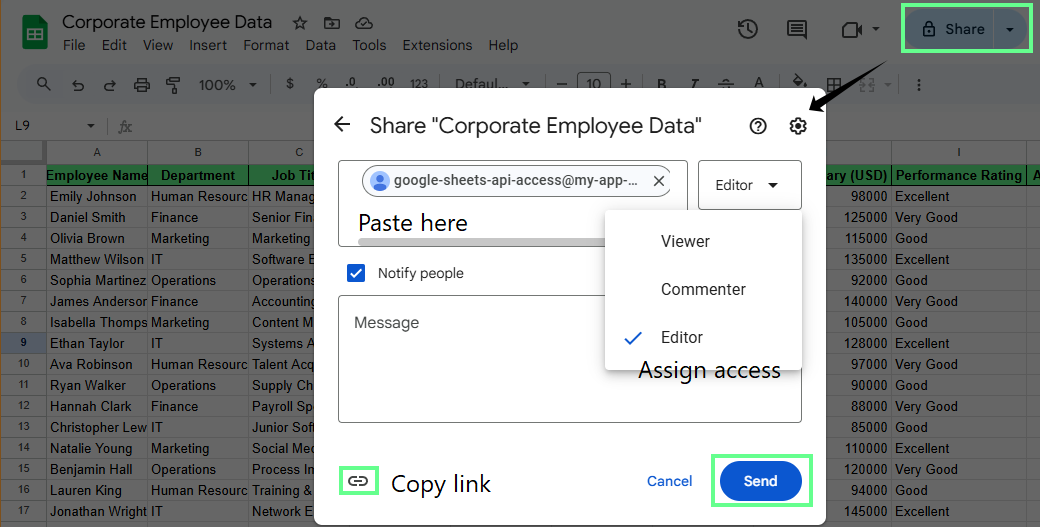Choose Viewer access option
This screenshot has width=1040, height=527.
[703, 241]
